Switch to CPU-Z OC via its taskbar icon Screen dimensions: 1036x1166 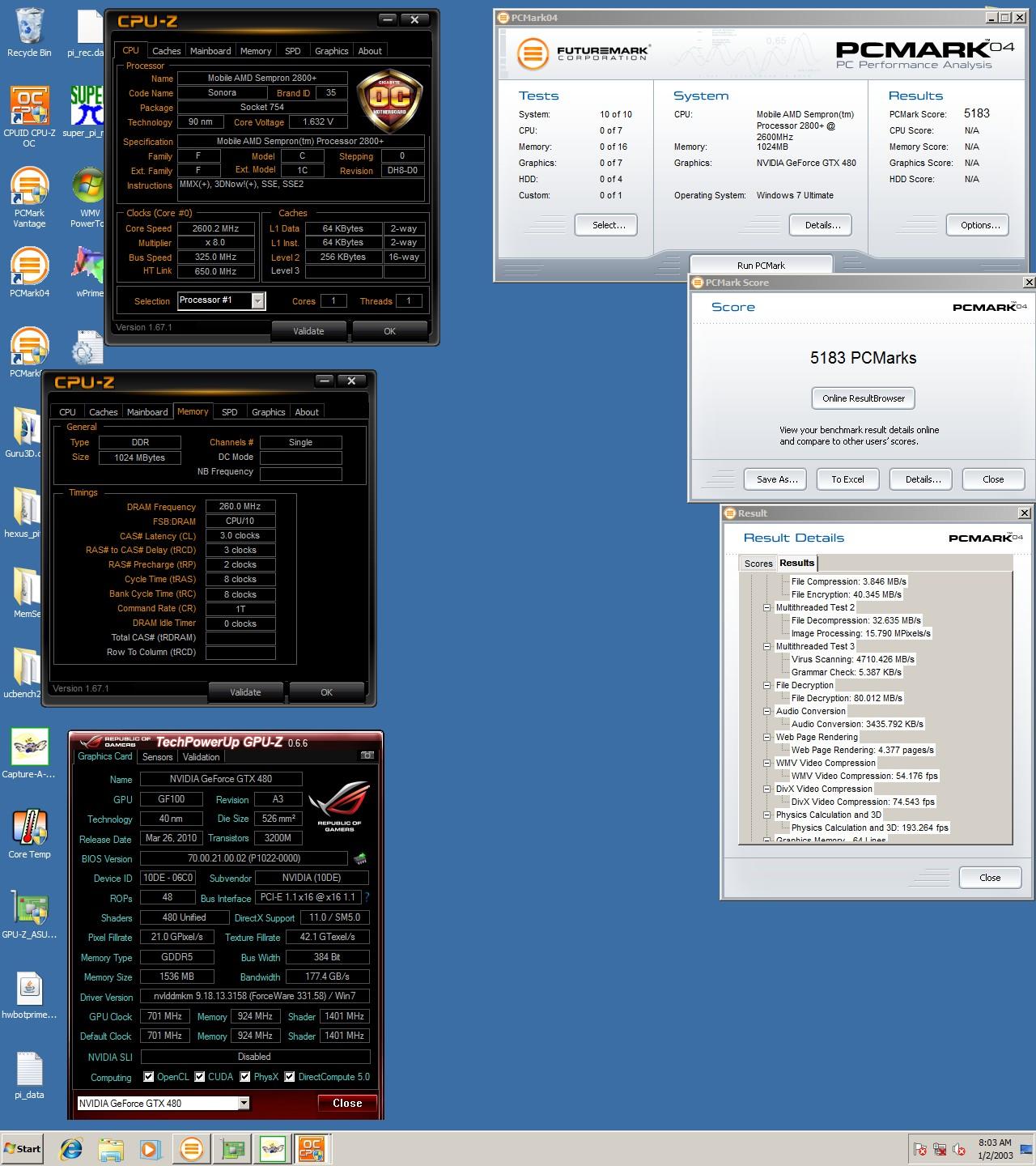tap(312, 1148)
